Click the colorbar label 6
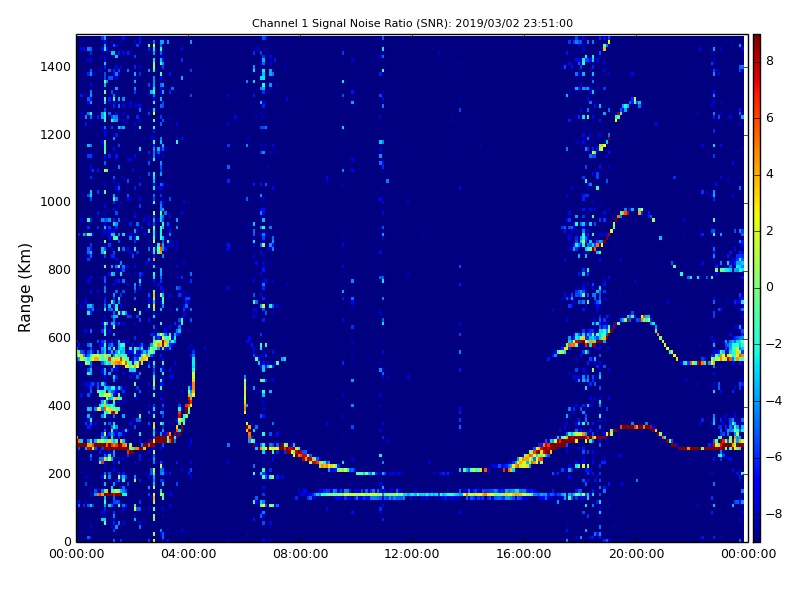Screen dimensions: 800x600 tap(770, 118)
